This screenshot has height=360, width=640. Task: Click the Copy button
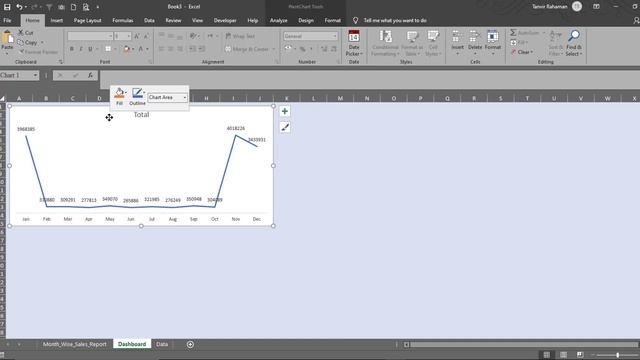27,42
